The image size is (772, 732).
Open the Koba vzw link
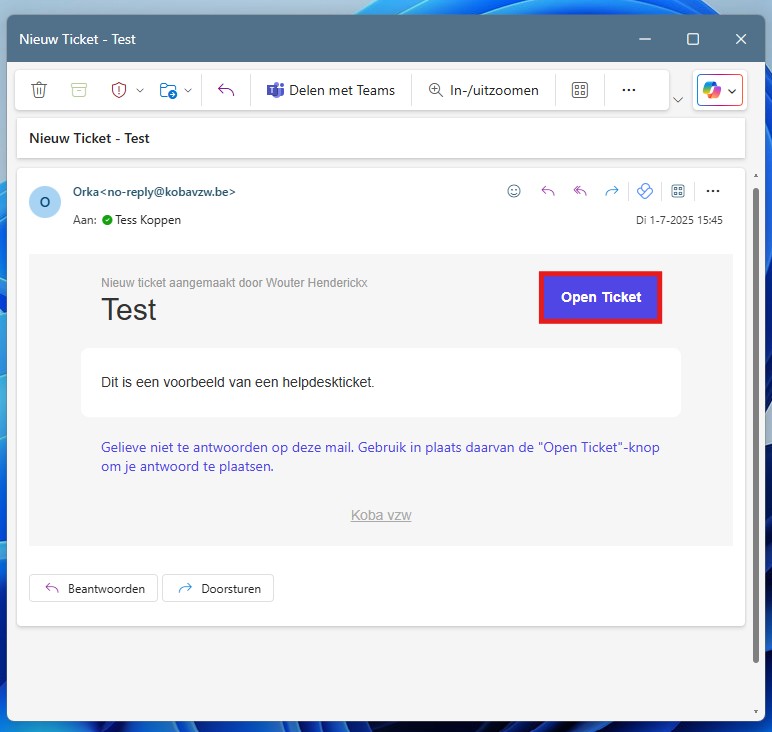pyautogui.click(x=381, y=515)
